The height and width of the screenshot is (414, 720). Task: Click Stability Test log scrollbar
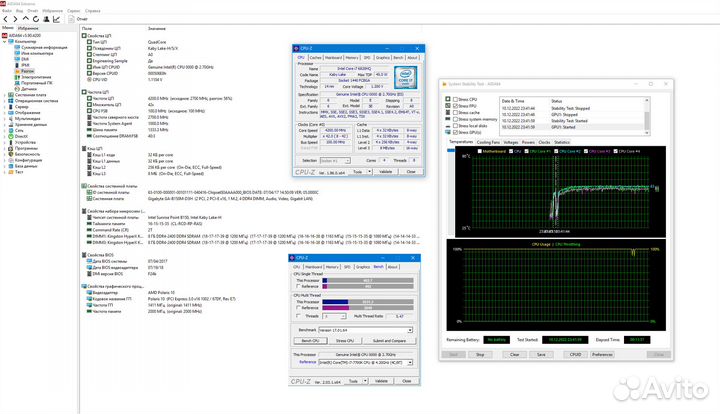tap(647, 117)
